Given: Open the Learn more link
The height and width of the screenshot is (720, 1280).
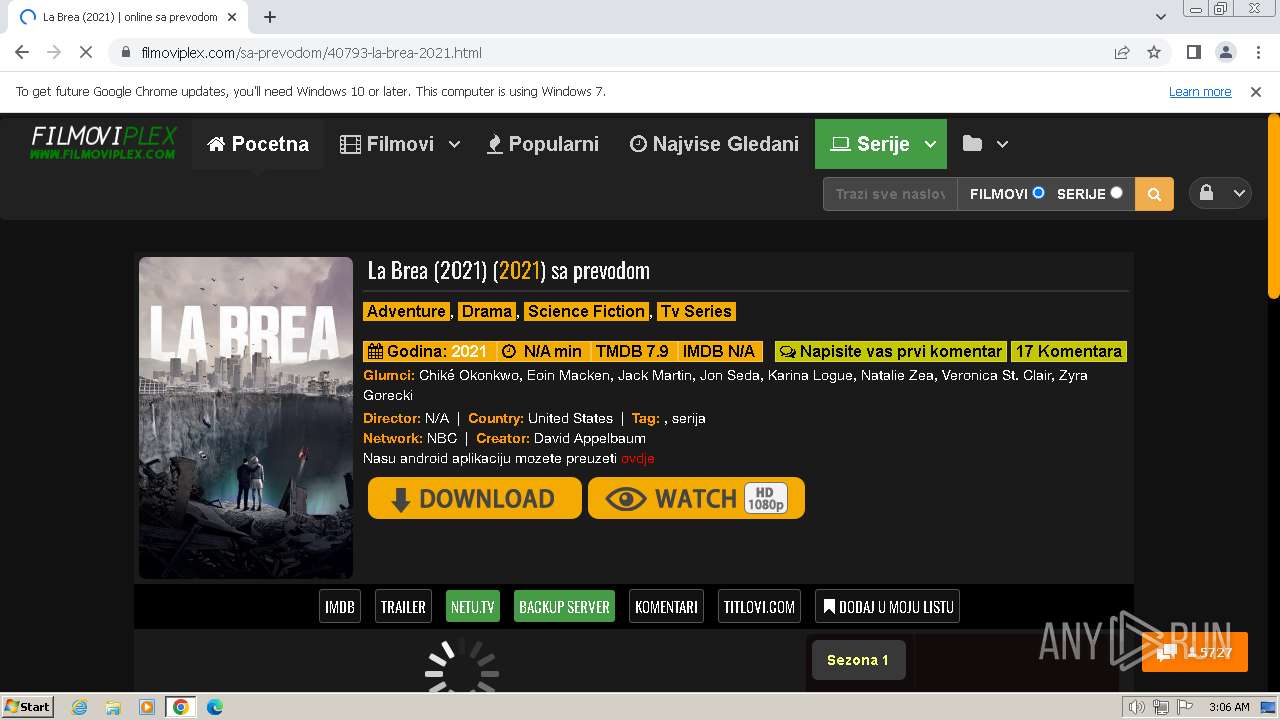Looking at the screenshot, I should pyautogui.click(x=1200, y=91).
